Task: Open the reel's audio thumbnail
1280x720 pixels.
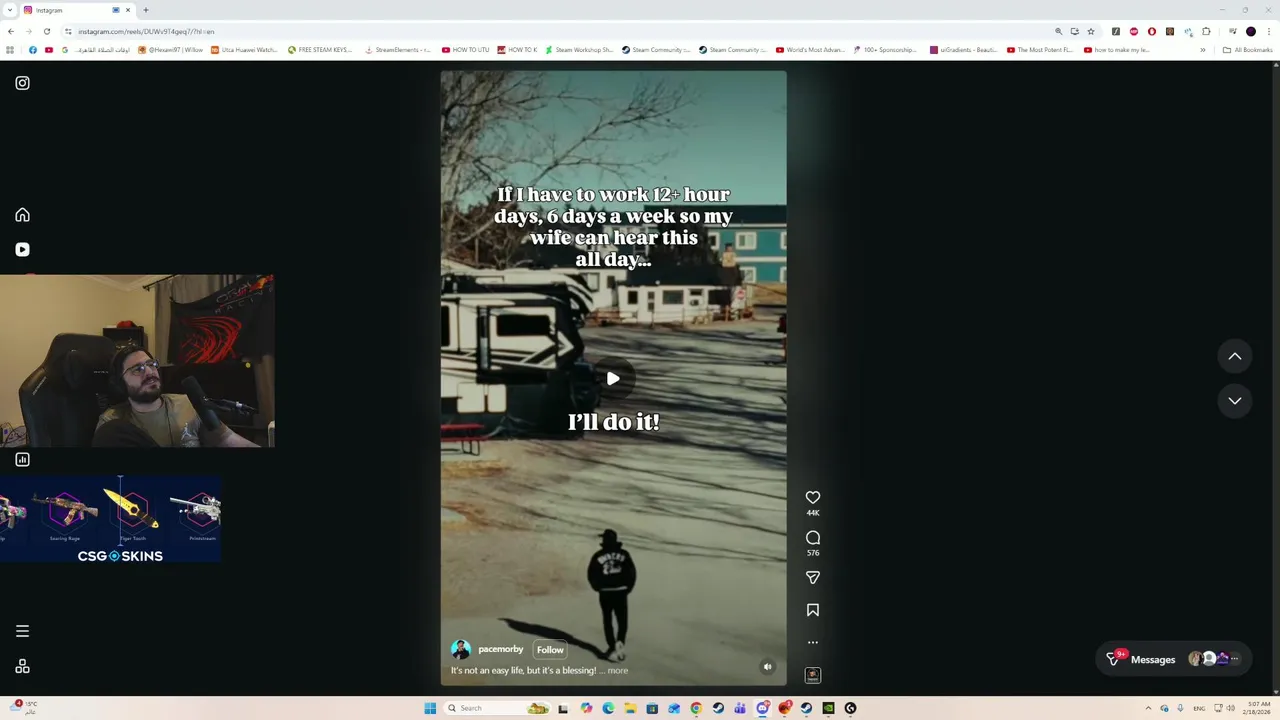Action: 813,675
